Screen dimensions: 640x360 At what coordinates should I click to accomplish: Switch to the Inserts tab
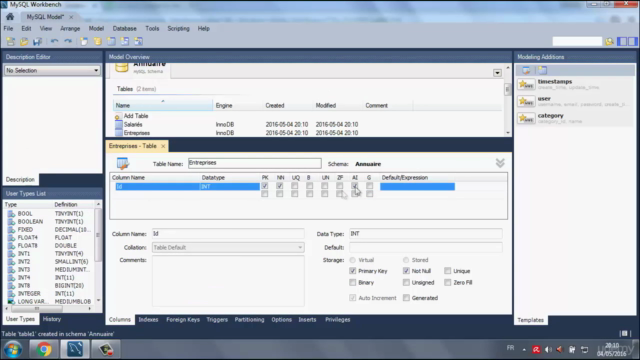click(x=307, y=320)
